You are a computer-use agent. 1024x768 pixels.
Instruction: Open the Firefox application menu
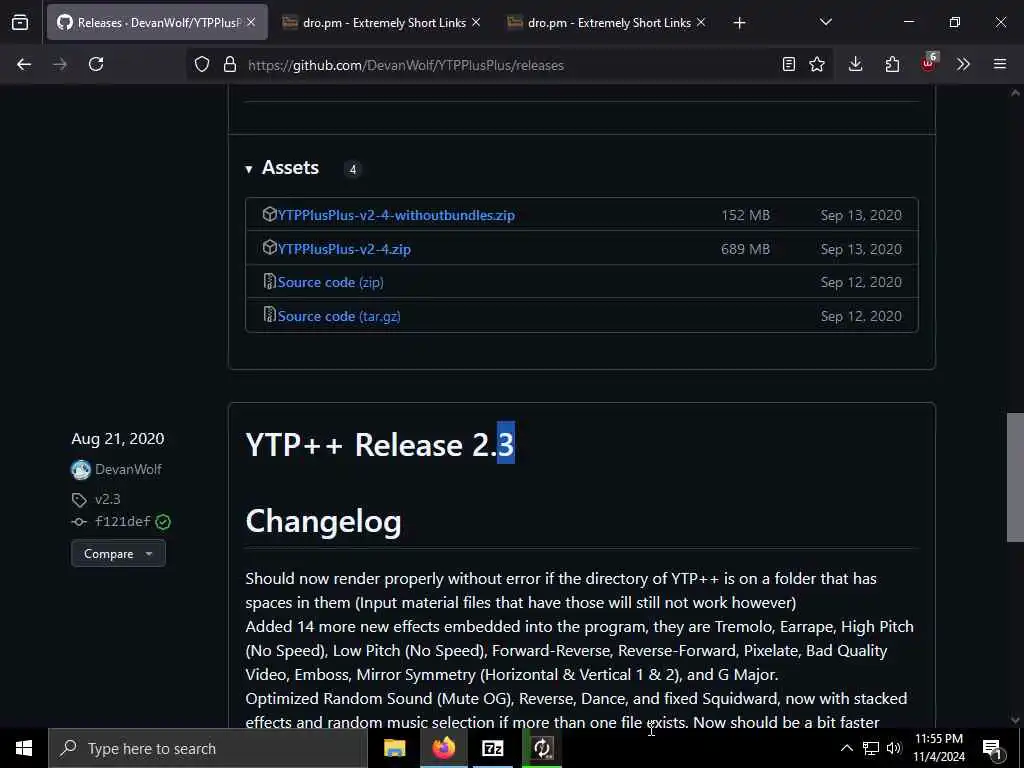pos(1000,64)
